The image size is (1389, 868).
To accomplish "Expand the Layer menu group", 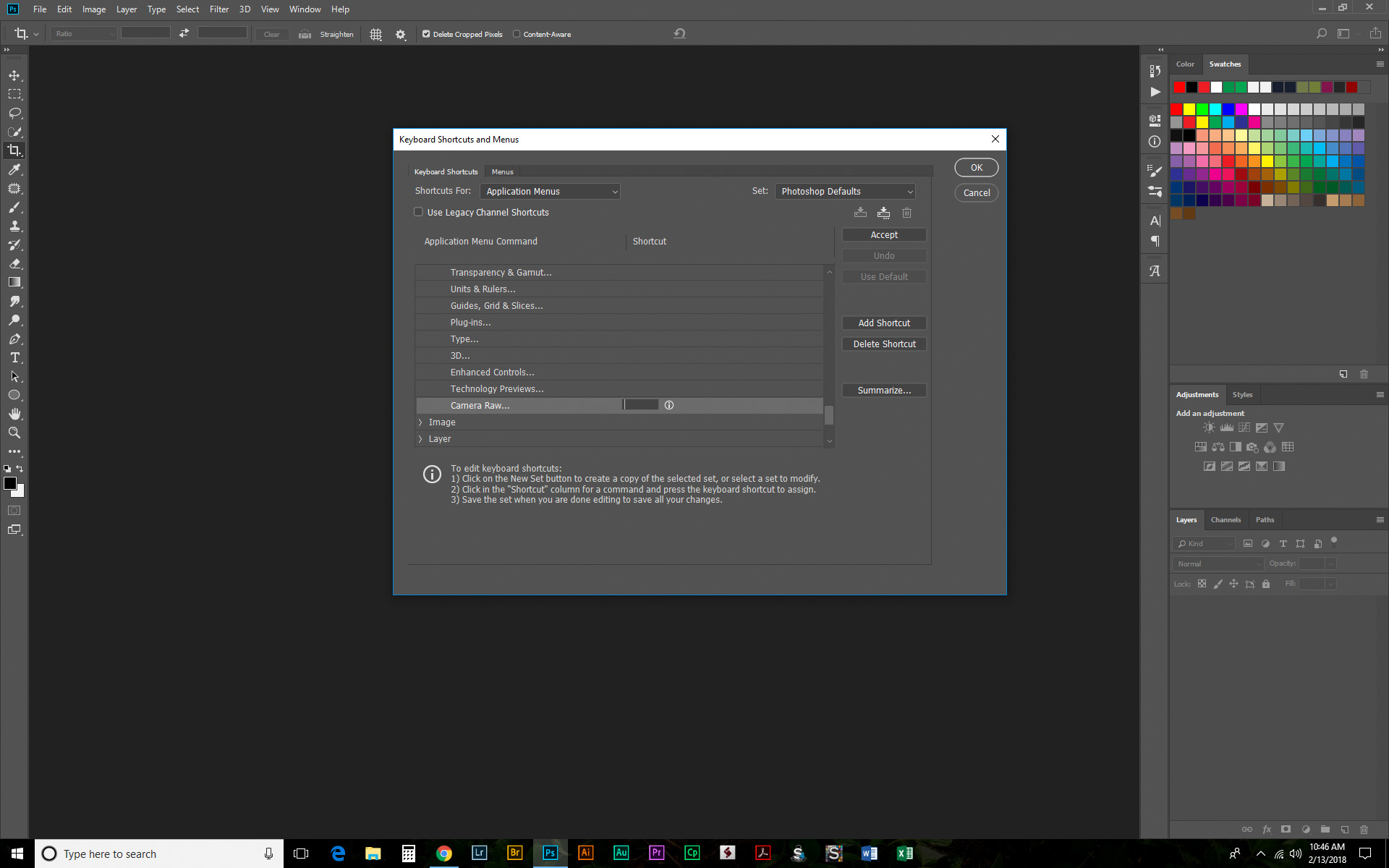I will click(x=420, y=439).
